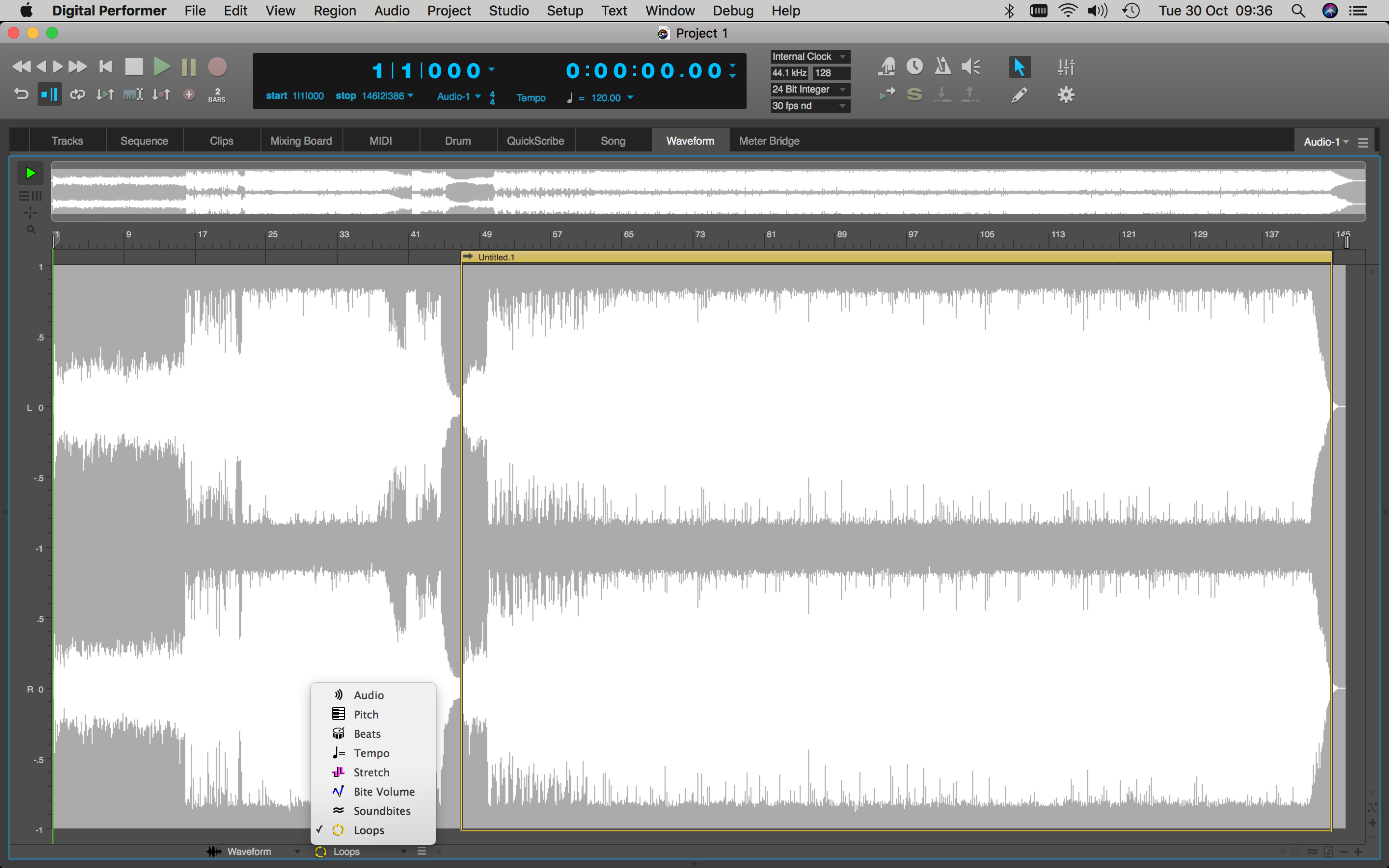The width and height of the screenshot is (1389, 868).
Task: Open the 30 fps nd frame rate dropdown
Action: pyautogui.click(x=810, y=106)
